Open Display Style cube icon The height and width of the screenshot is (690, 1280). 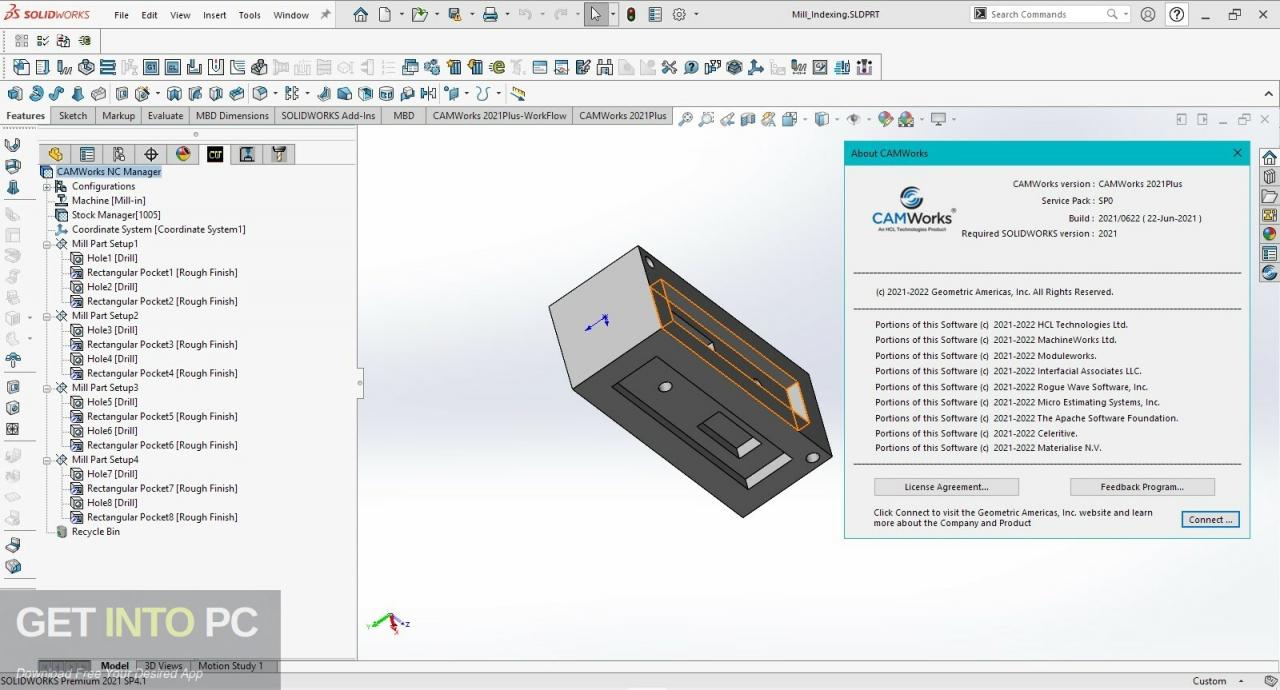coord(821,119)
